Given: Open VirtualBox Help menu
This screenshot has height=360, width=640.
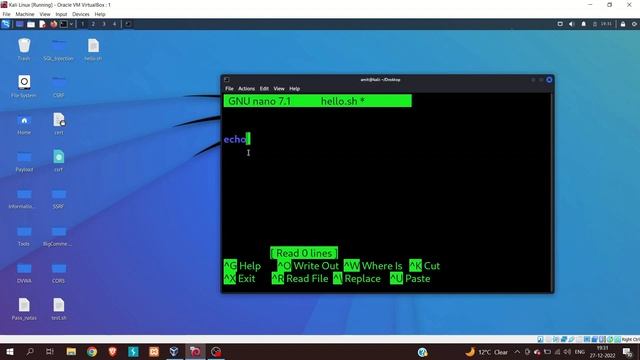Looking at the screenshot, I should pyautogui.click(x=100, y=14).
